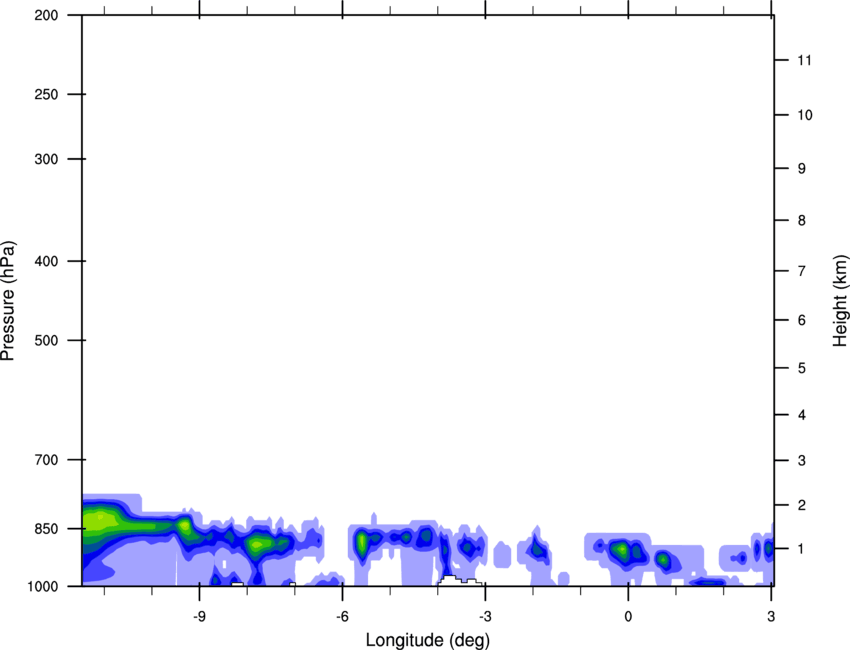Pick the 3 km height label
This screenshot has width=850, height=650.
pyautogui.click(x=801, y=460)
